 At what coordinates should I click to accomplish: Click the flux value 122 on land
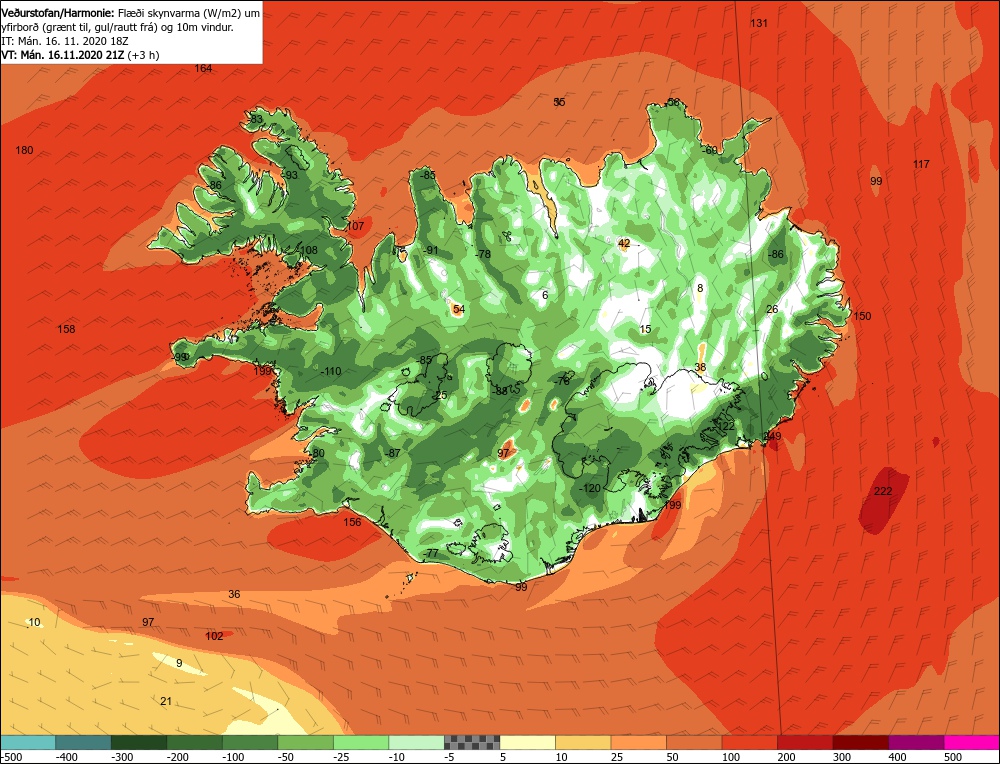pos(726,426)
